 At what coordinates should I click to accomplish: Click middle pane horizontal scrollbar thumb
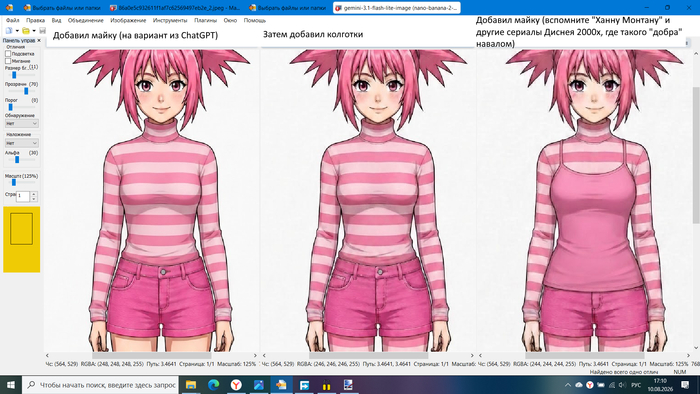pyautogui.click(x=368, y=356)
